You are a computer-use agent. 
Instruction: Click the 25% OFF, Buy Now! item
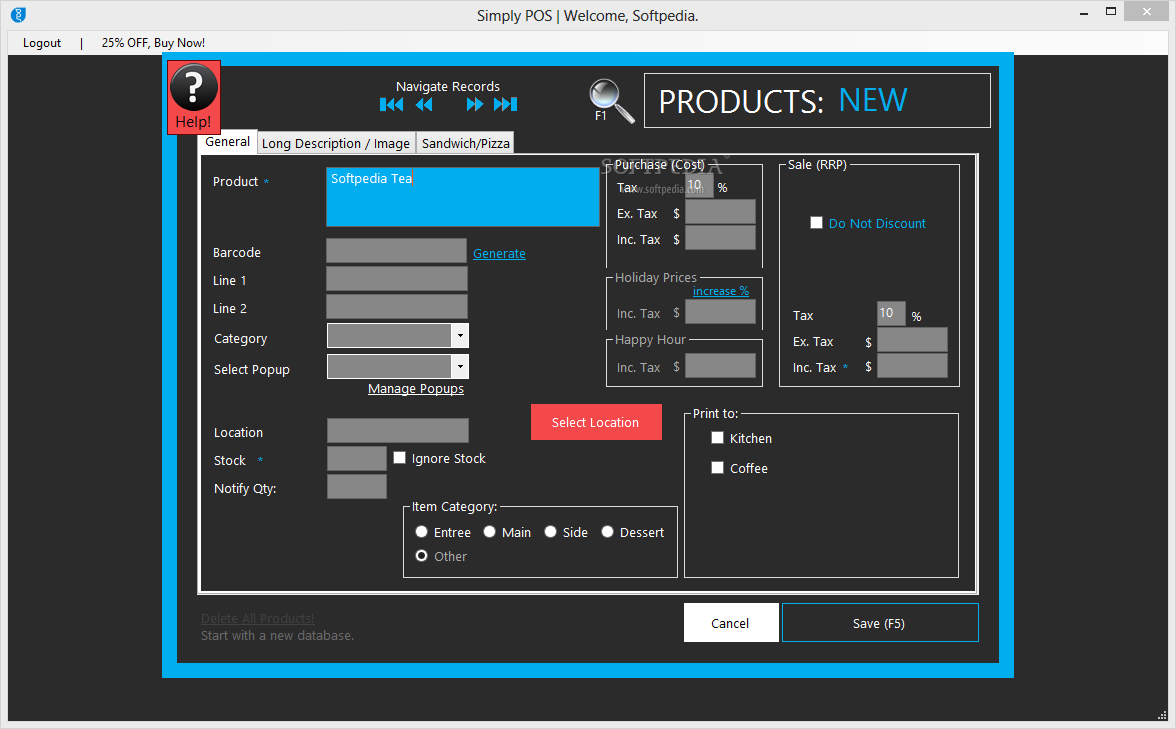point(153,43)
